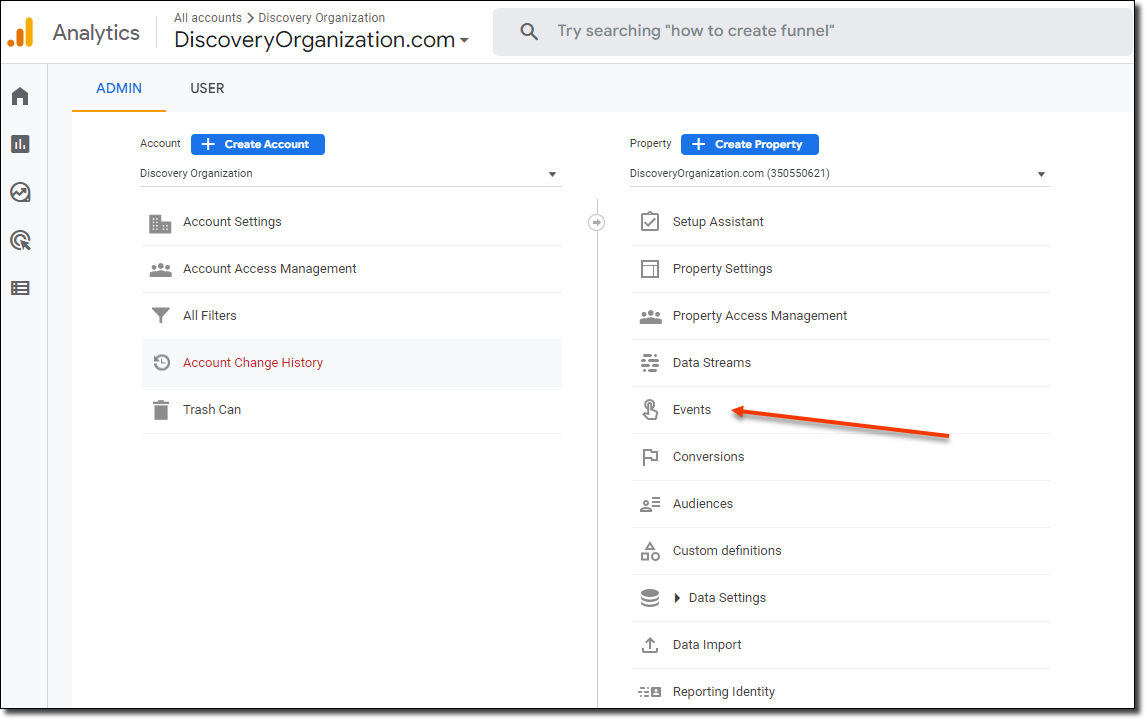Click the search magnifier icon
The width and height of the screenshot is (1145, 719).
(529, 31)
